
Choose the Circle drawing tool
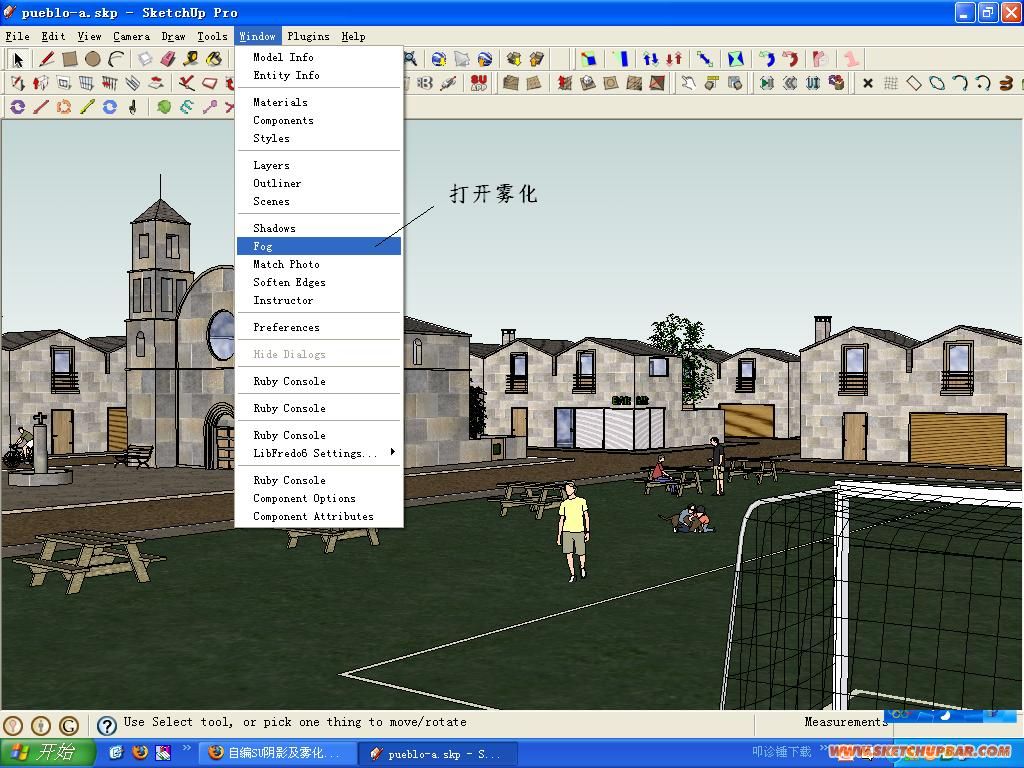pyautogui.click(x=93, y=59)
